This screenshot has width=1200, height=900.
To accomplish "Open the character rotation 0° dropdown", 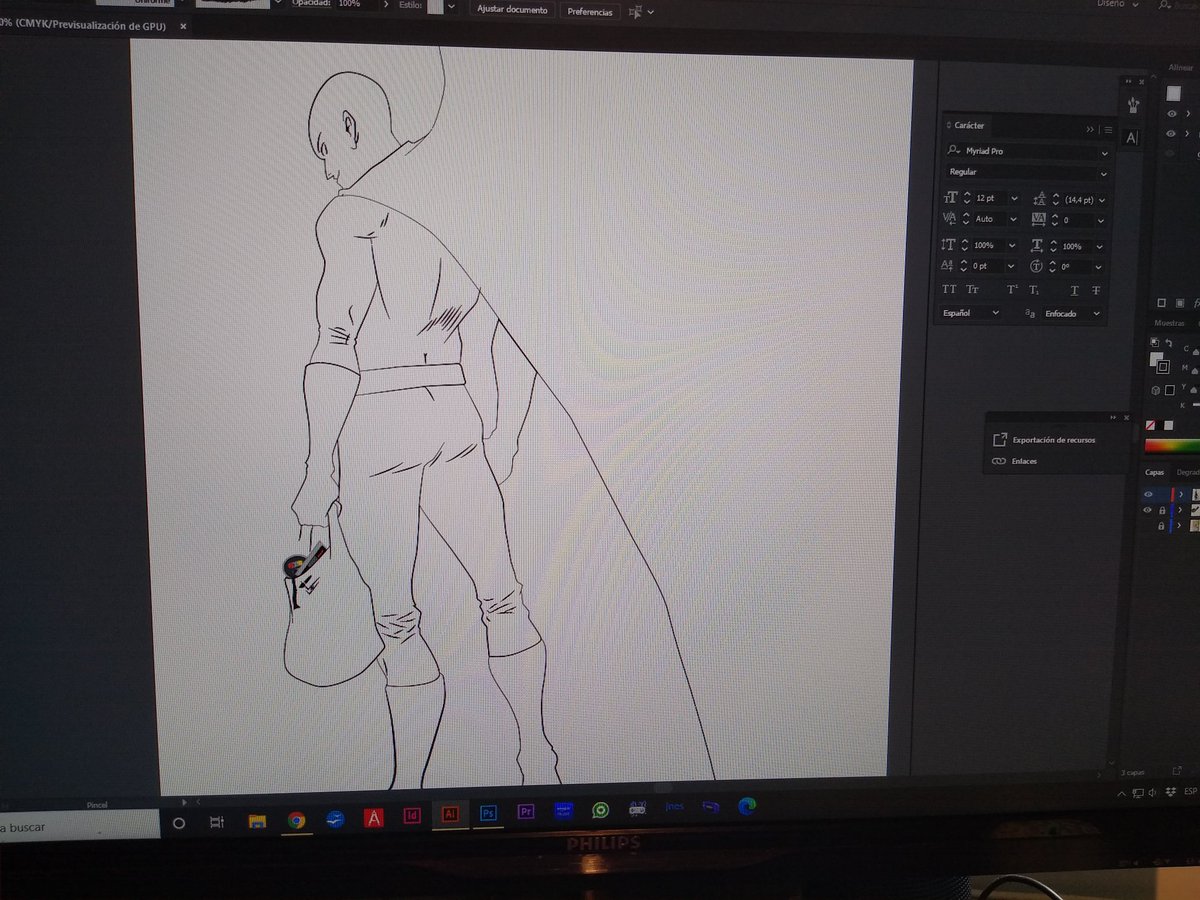I will point(1098,267).
